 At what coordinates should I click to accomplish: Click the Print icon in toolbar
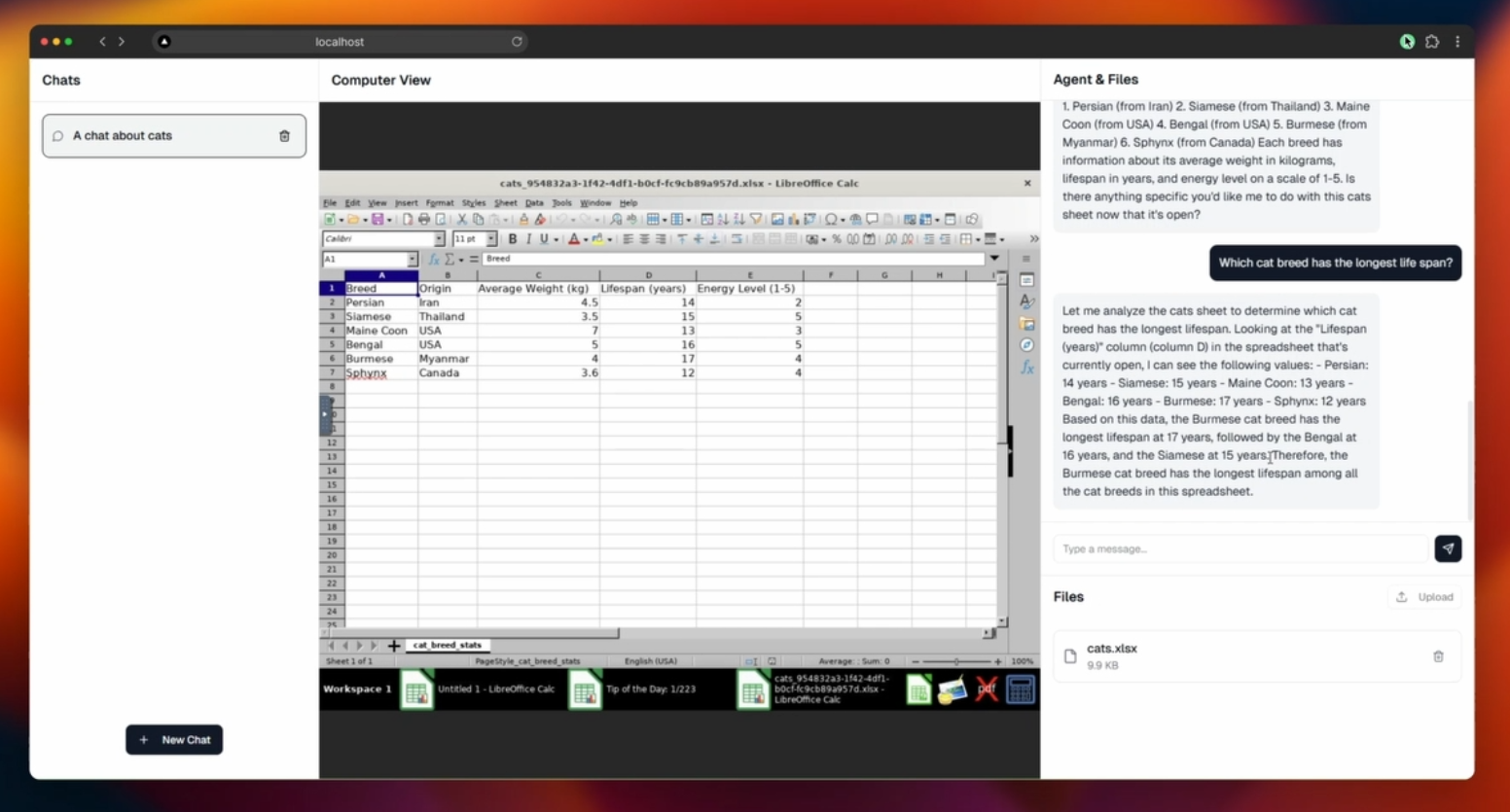point(423,220)
